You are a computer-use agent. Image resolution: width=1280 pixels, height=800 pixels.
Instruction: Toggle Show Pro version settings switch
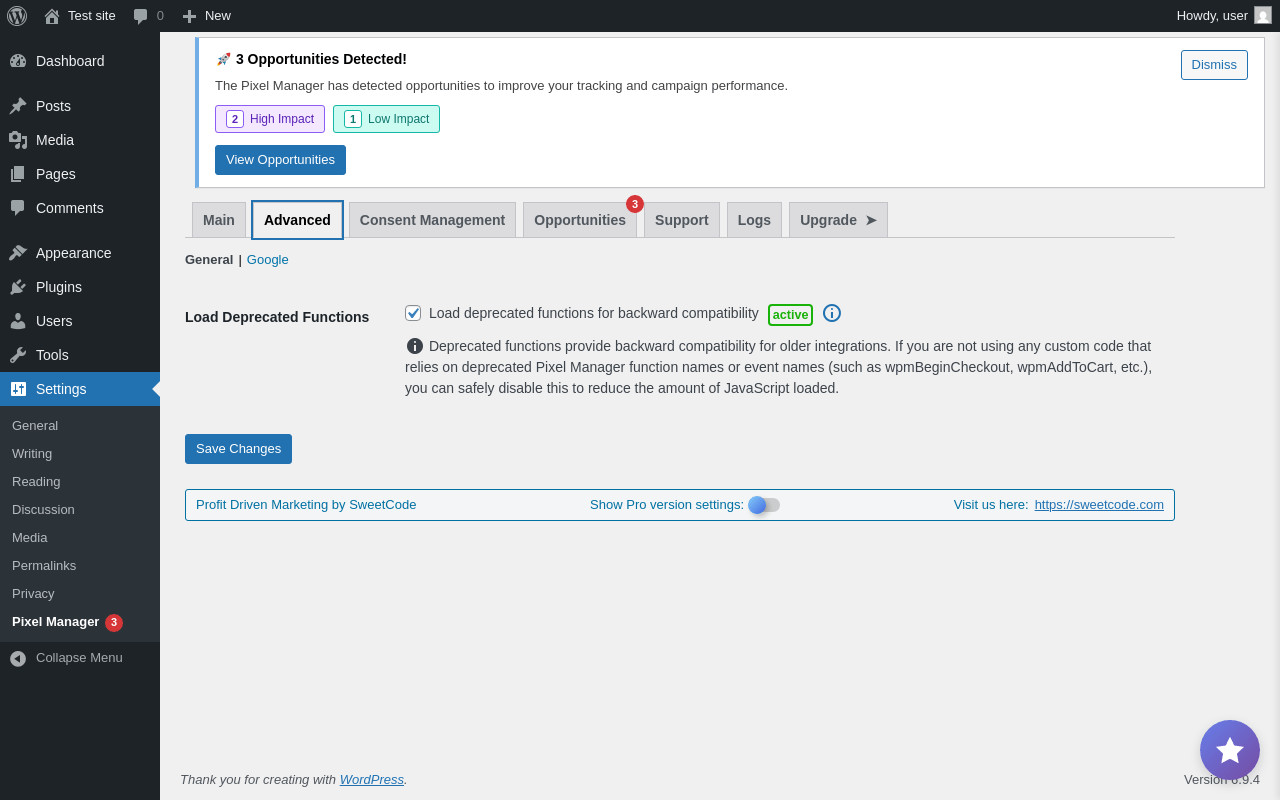764,505
